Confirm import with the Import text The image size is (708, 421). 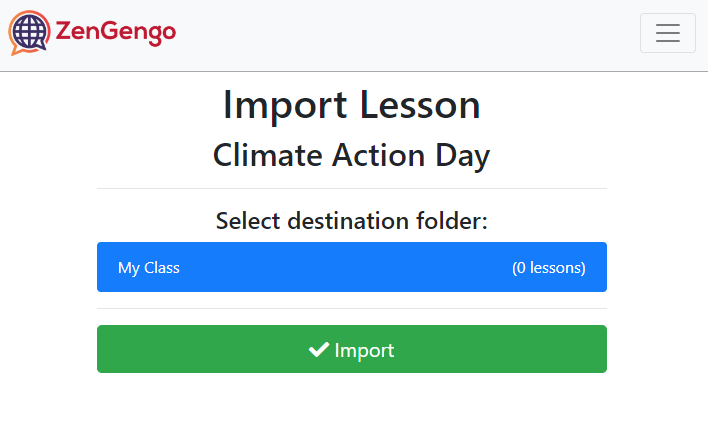(x=364, y=351)
